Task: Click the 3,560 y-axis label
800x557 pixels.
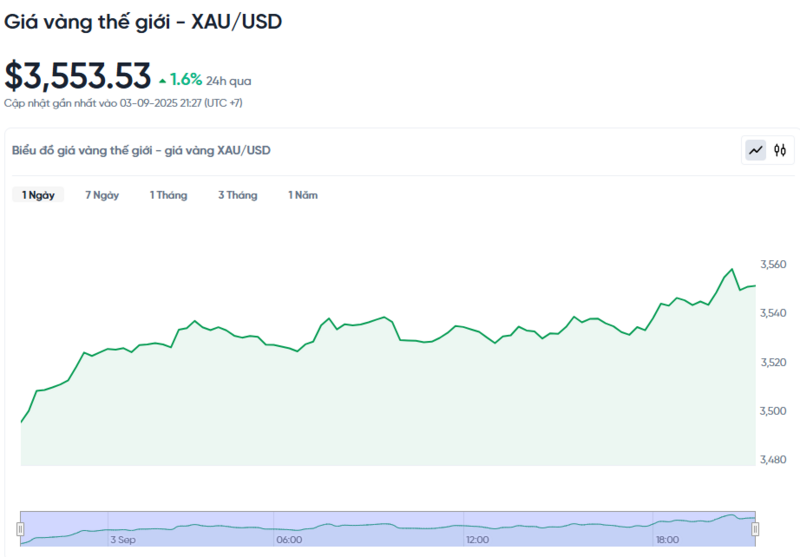Action: click(773, 265)
